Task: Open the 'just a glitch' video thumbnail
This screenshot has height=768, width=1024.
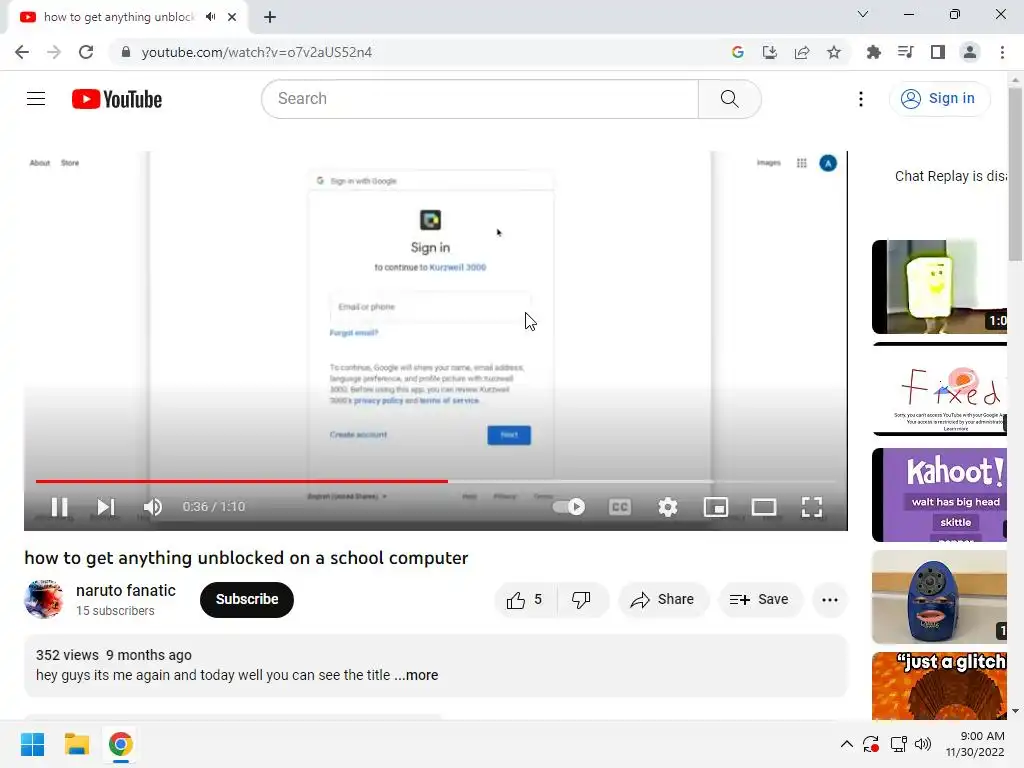Action: 939,686
